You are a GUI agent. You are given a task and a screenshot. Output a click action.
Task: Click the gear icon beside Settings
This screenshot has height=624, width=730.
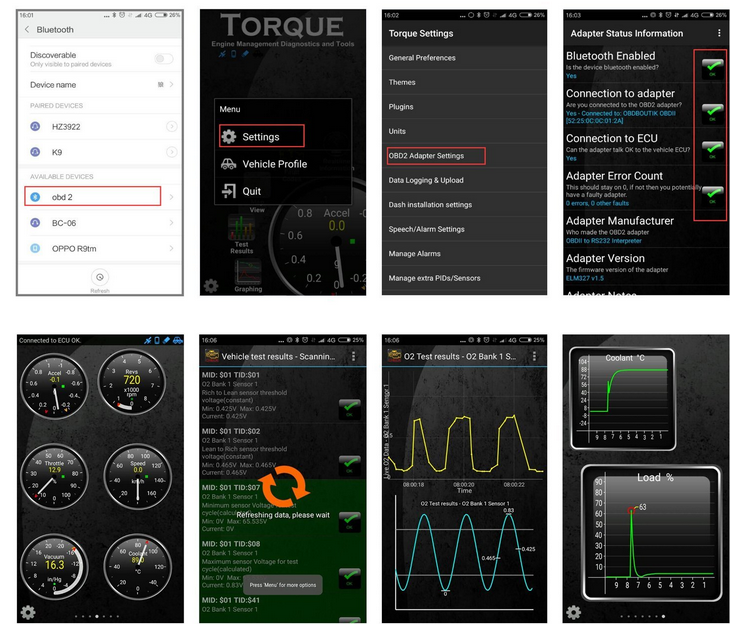coord(228,136)
